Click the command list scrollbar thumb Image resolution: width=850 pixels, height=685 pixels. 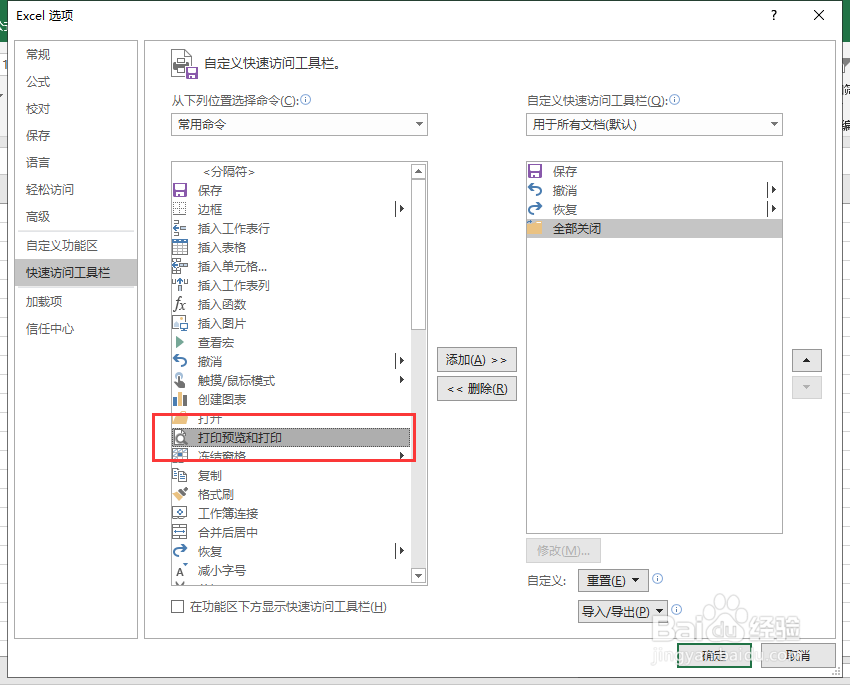click(x=418, y=255)
